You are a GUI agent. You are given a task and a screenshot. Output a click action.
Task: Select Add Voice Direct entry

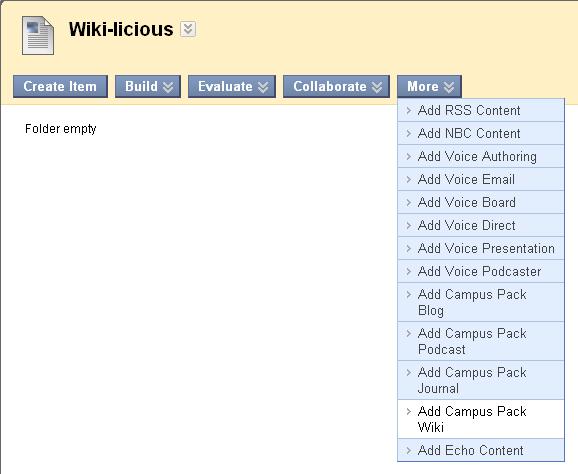(x=481, y=225)
